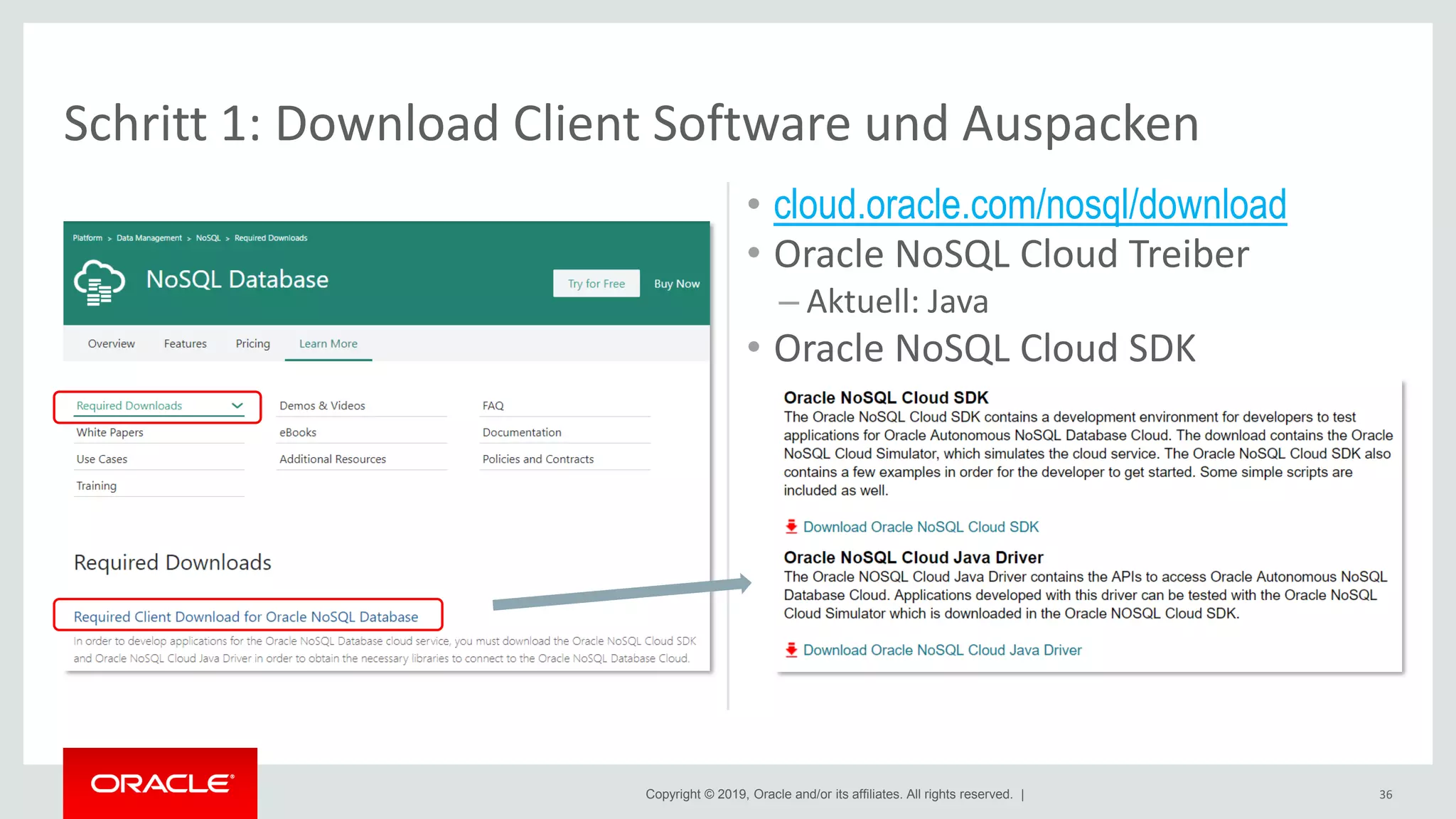Switch to the Features tab

tap(185, 343)
